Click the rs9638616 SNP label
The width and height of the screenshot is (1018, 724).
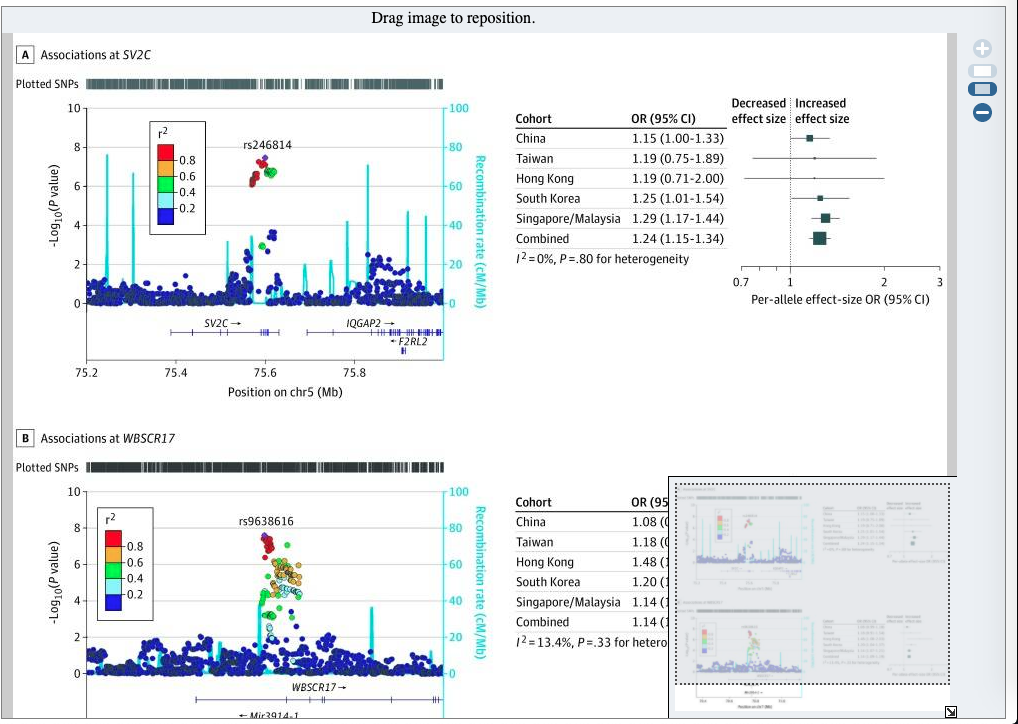click(x=266, y=521)
